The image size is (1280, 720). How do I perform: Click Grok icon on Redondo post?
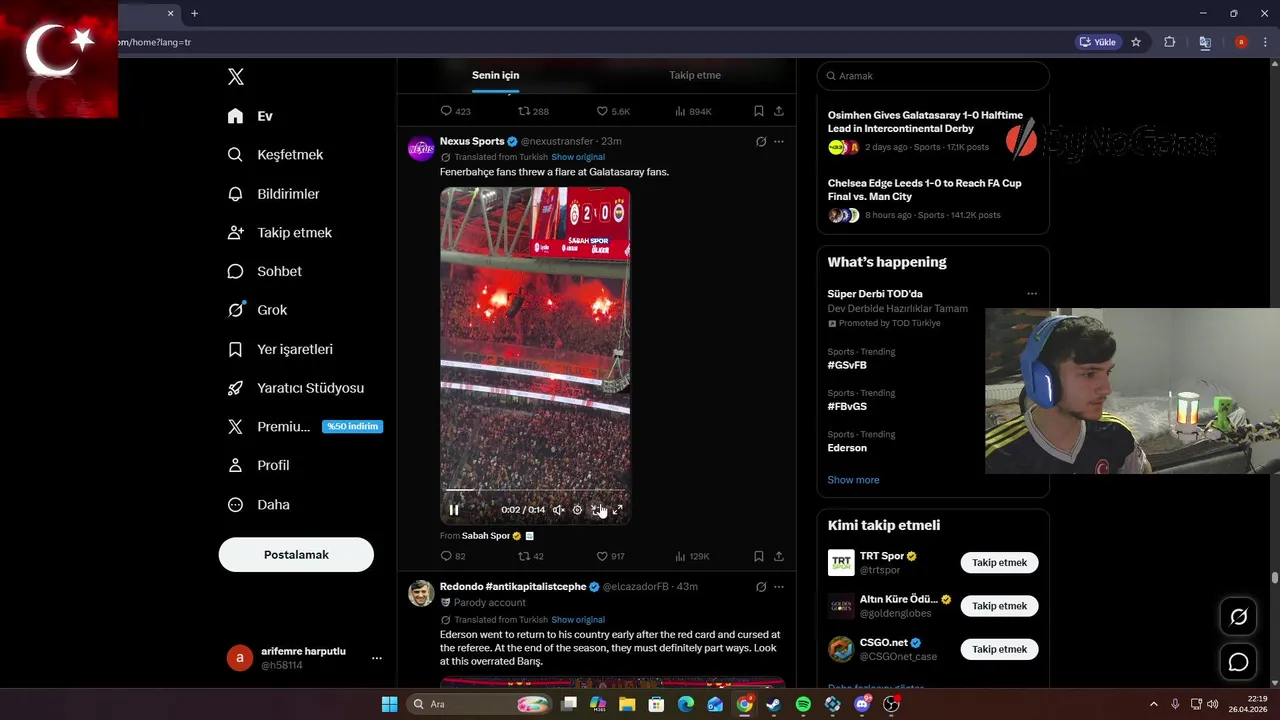761,587
